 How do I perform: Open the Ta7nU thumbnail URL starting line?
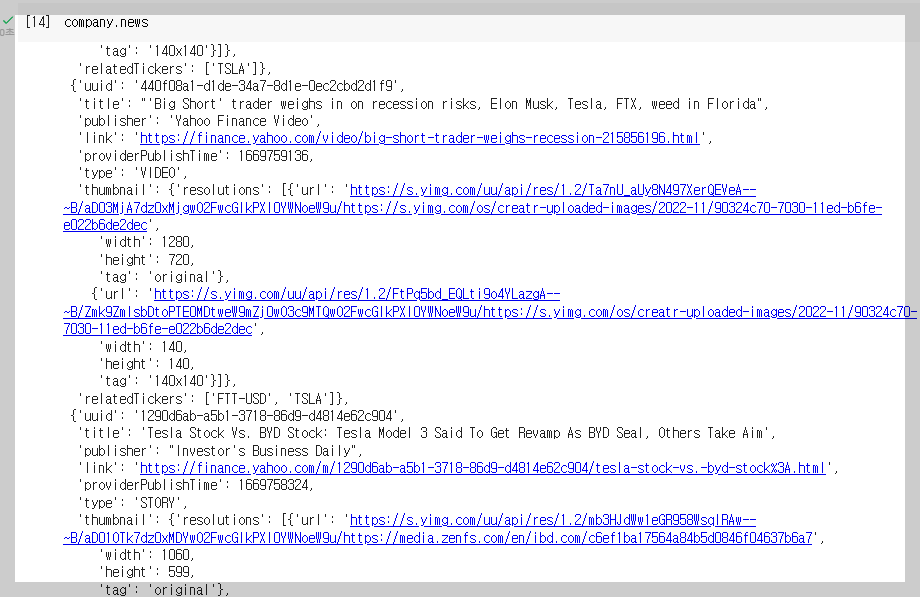coord(553,191)
